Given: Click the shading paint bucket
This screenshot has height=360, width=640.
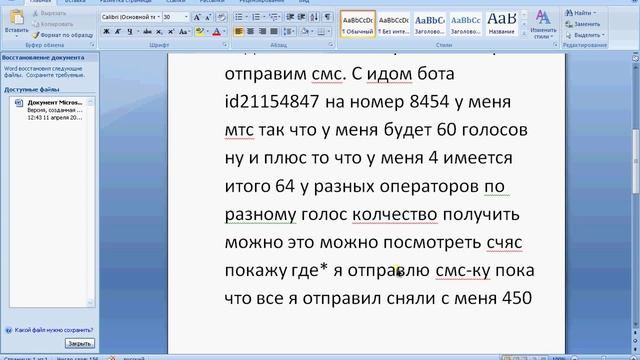Looking at the screenshot, I should click(x=304, y=31).
